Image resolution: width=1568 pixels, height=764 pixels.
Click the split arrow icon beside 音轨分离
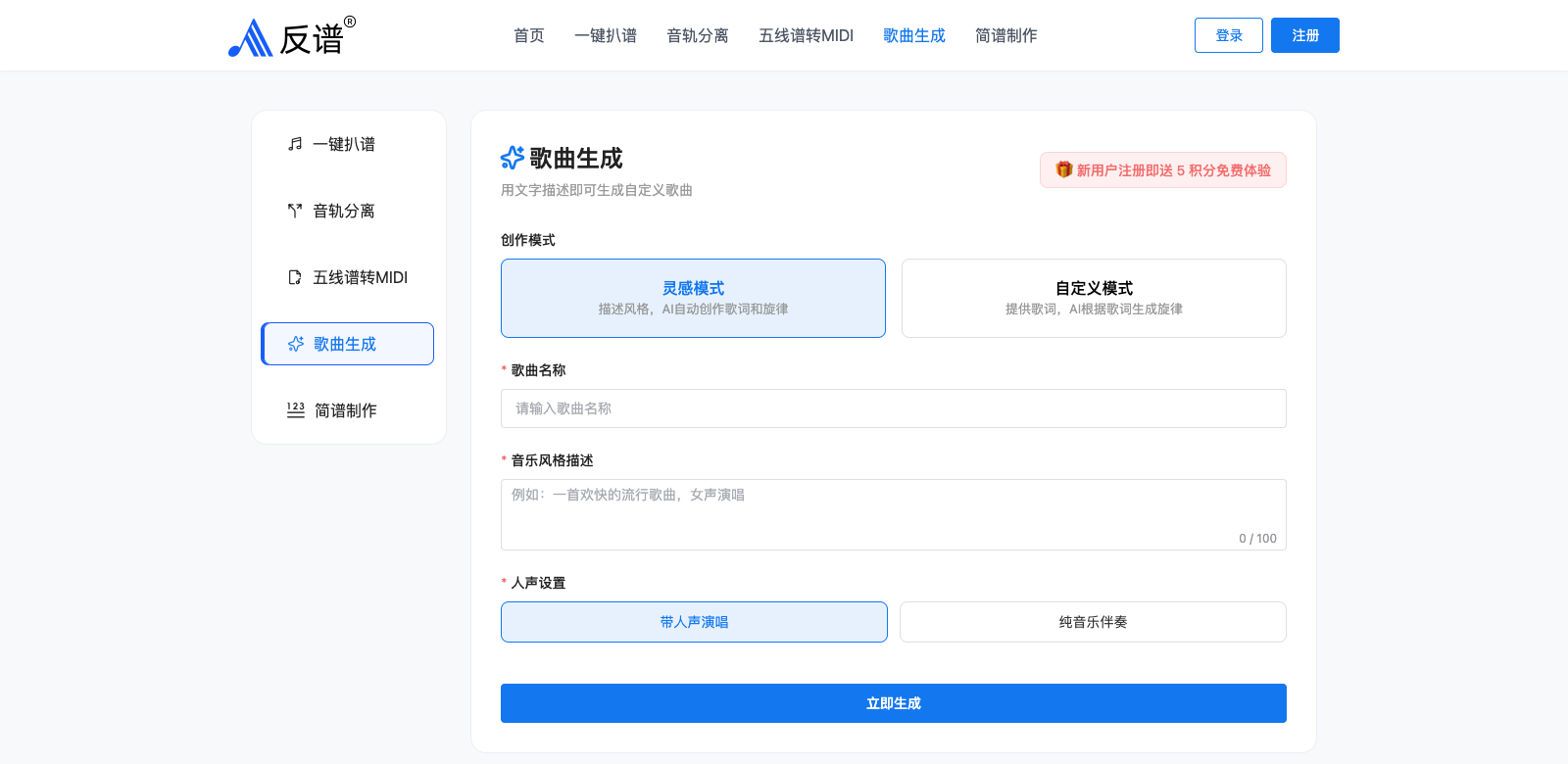[295, 211]
